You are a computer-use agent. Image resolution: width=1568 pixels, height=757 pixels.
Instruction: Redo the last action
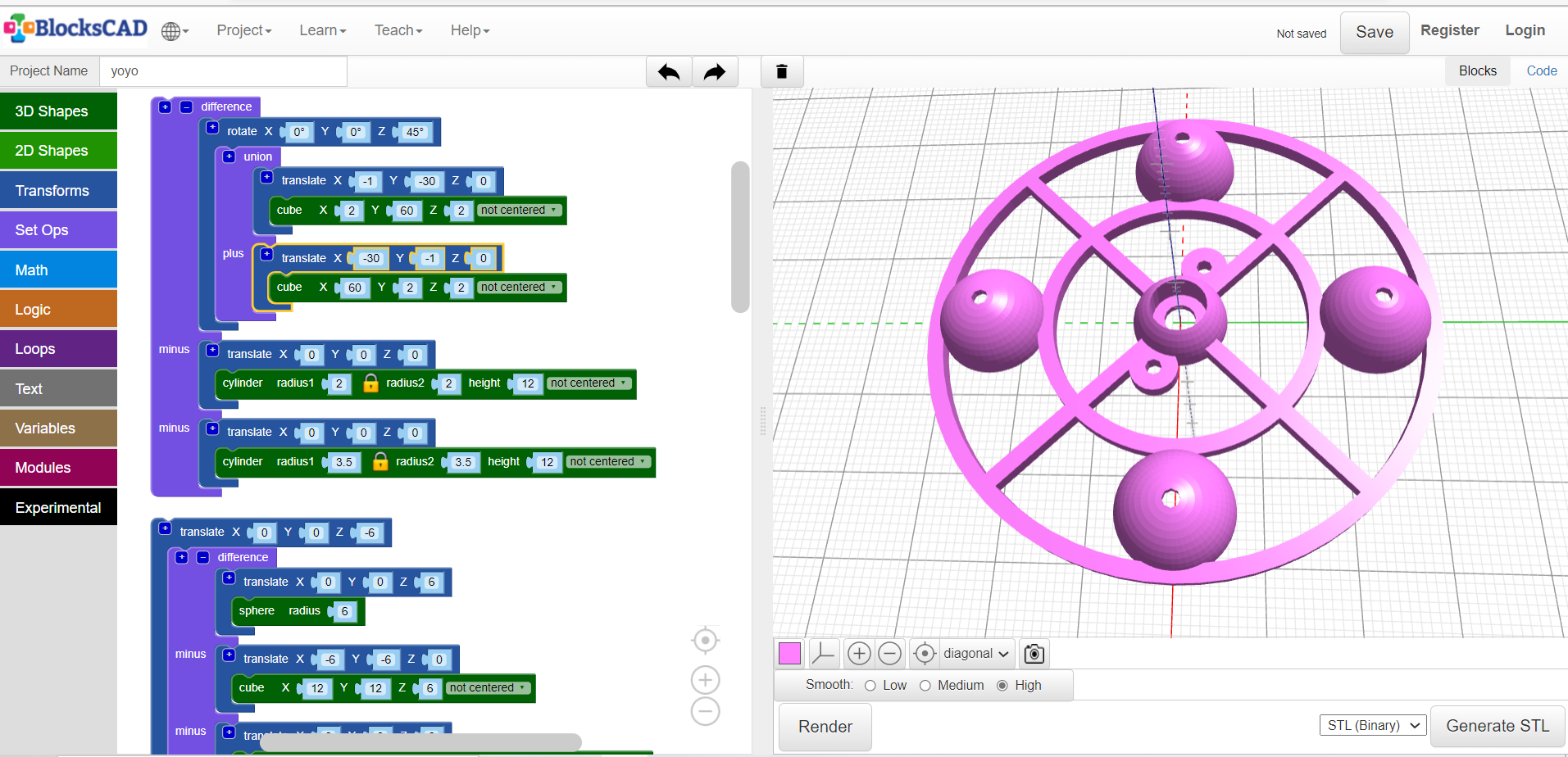[714, 71]
